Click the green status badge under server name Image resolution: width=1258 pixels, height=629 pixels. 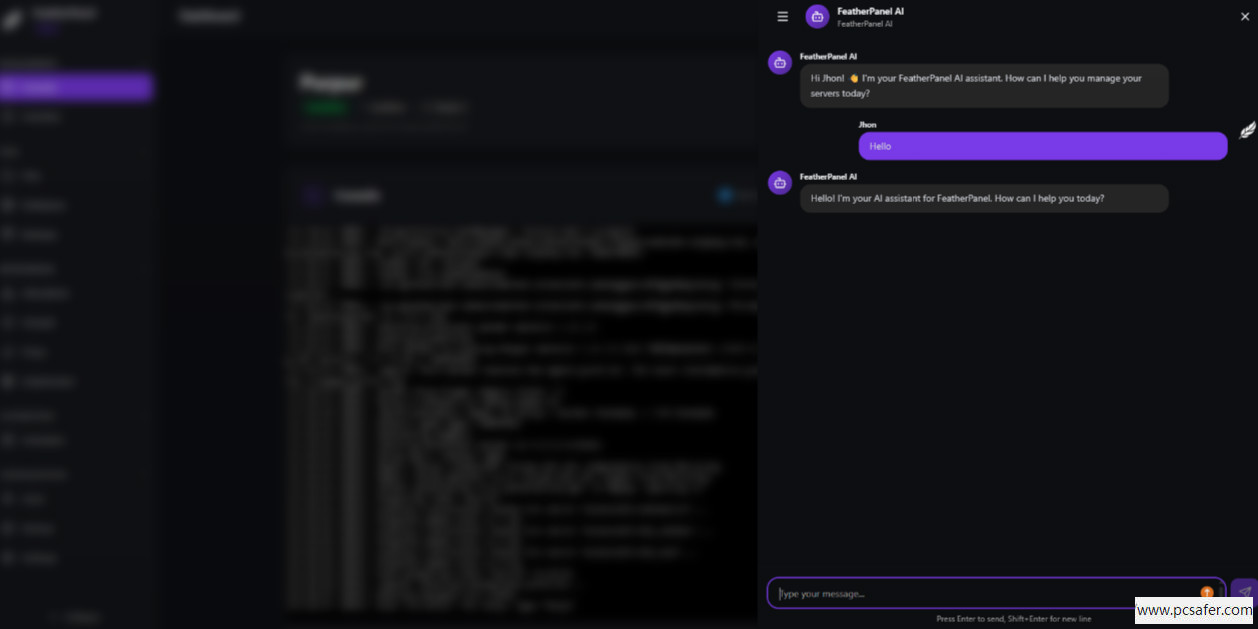pyautogui.click(x=326, y=107)
